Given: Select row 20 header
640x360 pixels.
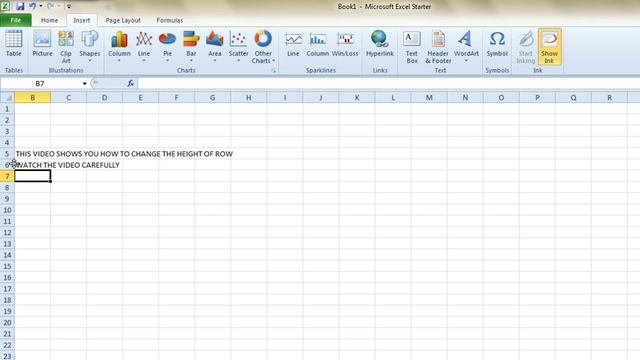Looking at the screenshot, I should coord(7,322).
